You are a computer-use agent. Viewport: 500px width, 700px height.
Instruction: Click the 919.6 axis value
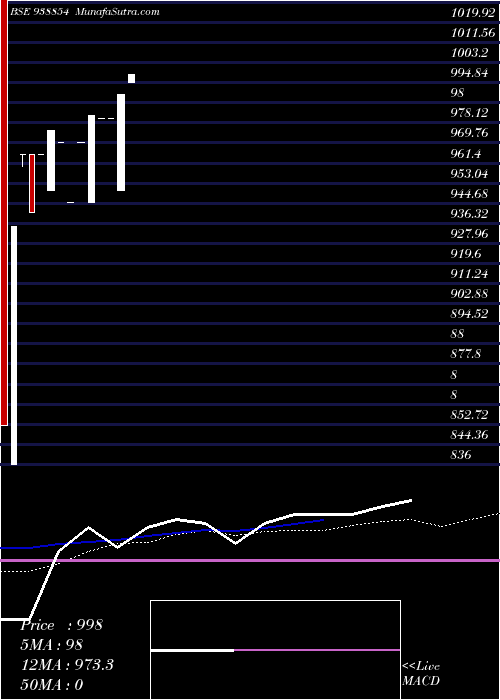tap(466, 254)
